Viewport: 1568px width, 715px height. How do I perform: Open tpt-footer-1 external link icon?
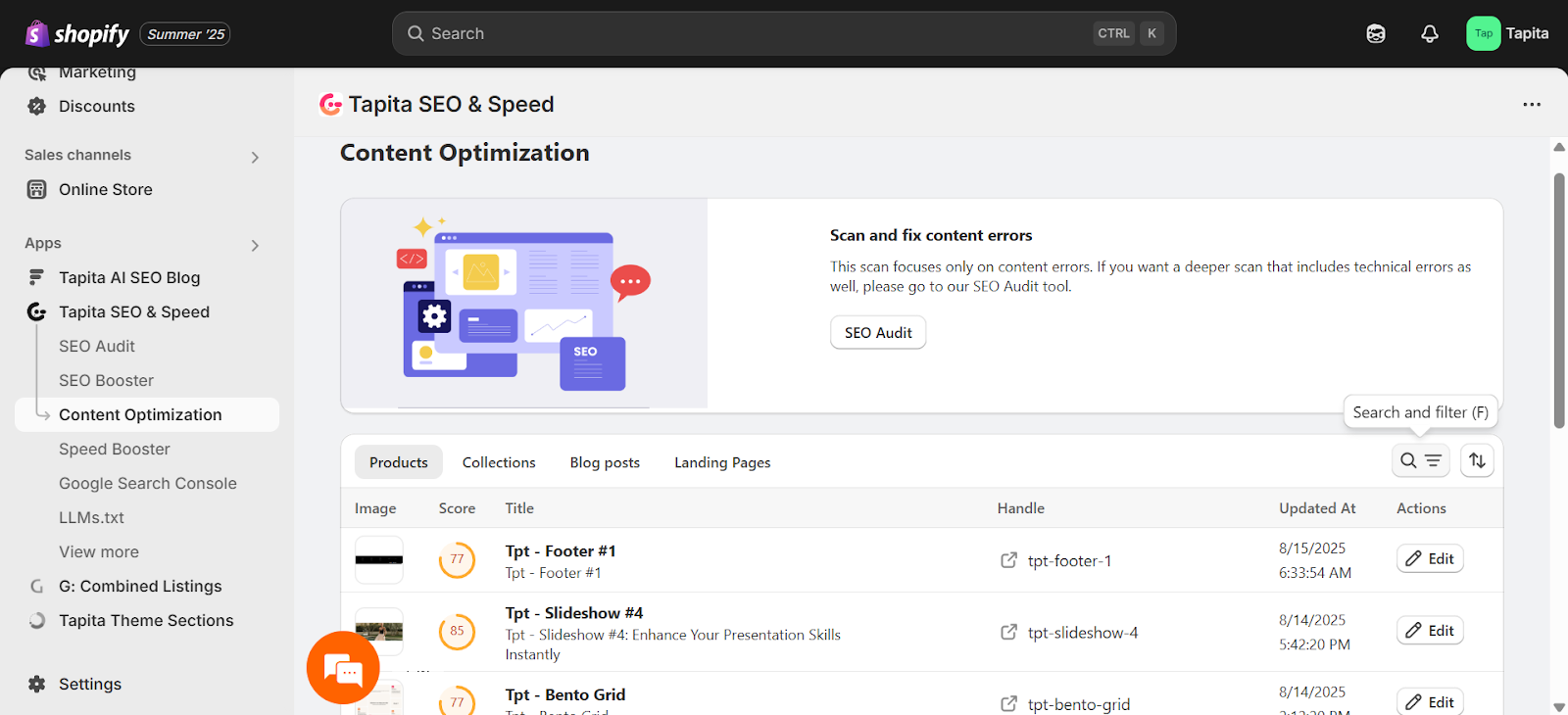1008,560
